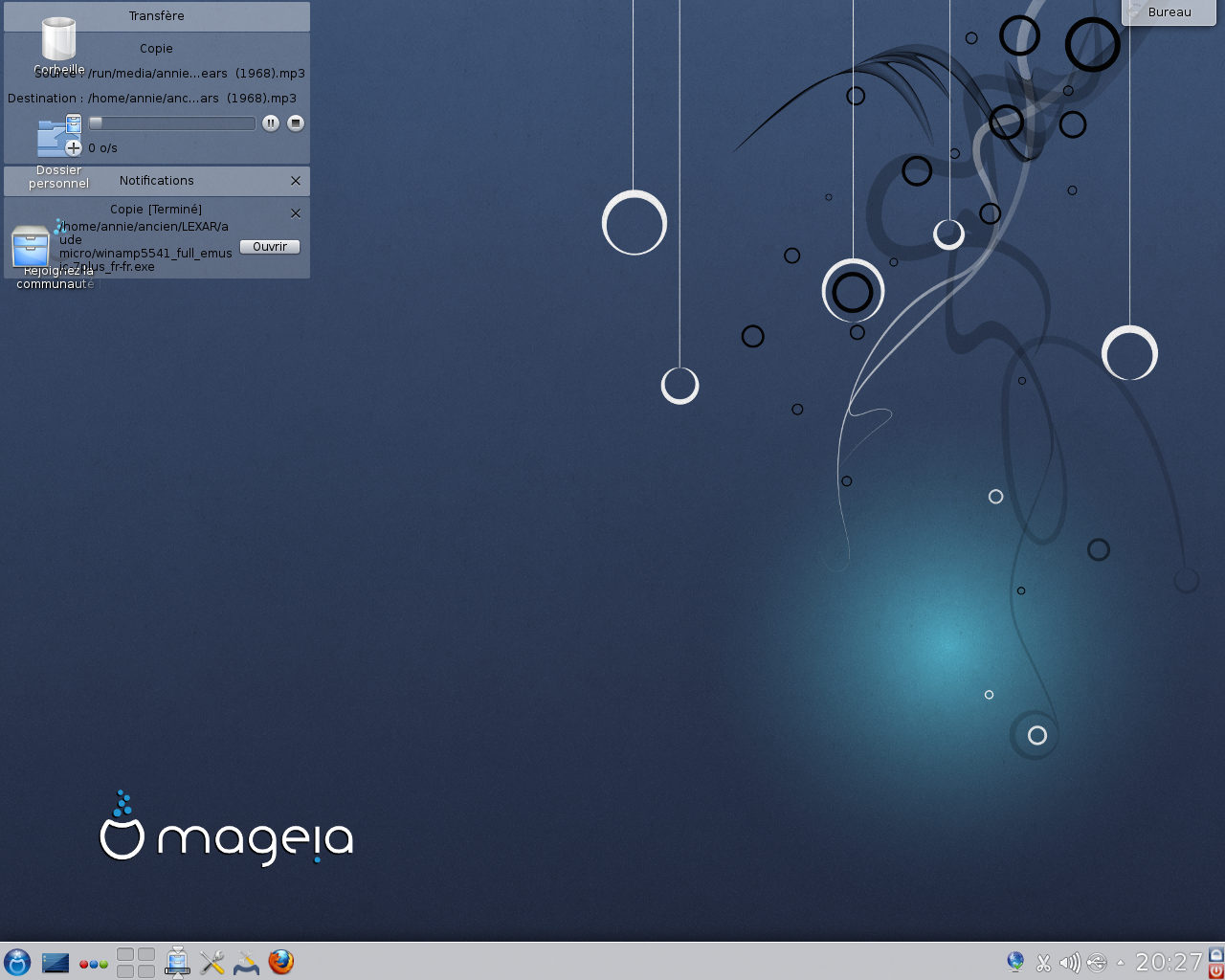Launch Firefox from the taskbar
This screenshot has height=980, width=1225.
click(281, 962)
